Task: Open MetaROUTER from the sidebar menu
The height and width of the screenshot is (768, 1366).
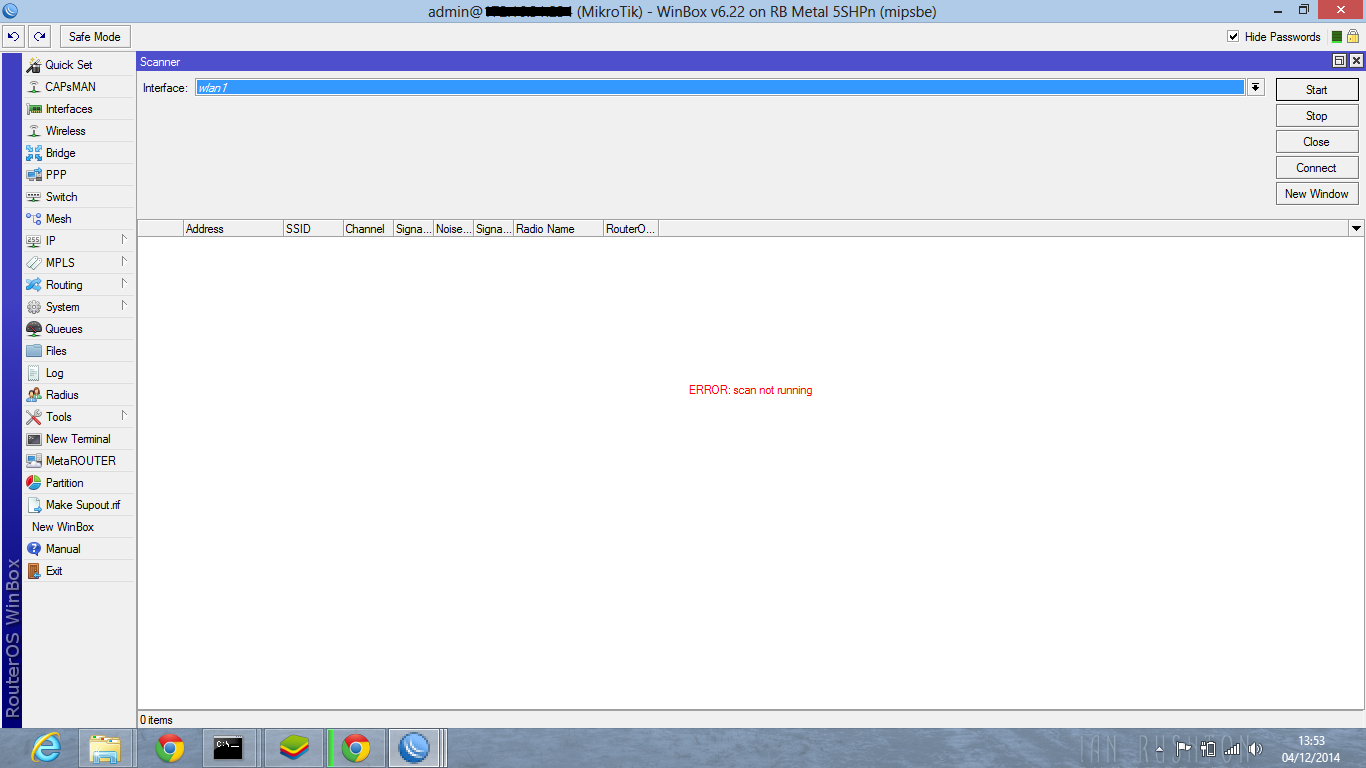Action: 78,461
